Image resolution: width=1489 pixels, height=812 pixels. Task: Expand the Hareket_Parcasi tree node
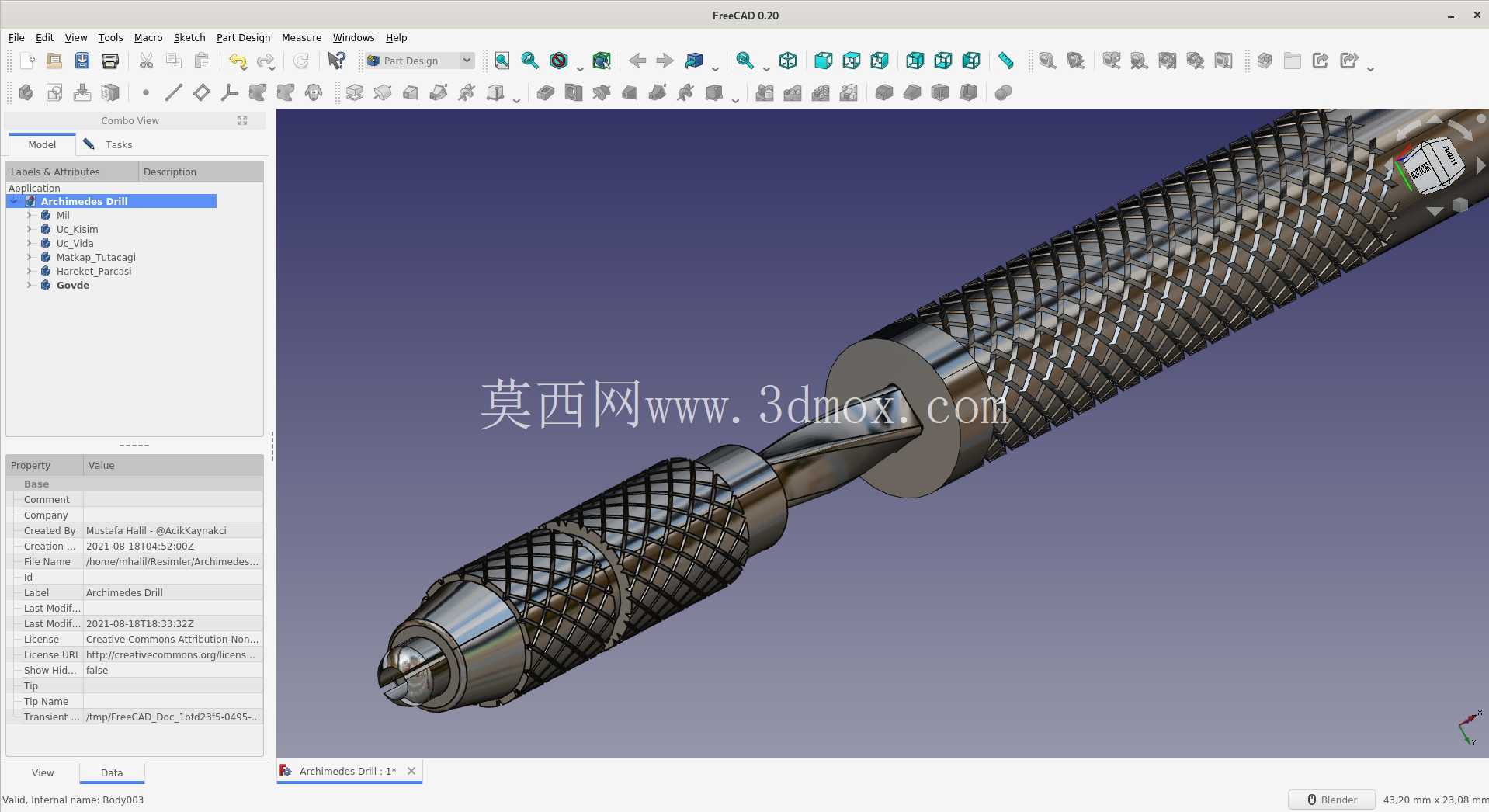pyautogui.click(x=30, y=271)
